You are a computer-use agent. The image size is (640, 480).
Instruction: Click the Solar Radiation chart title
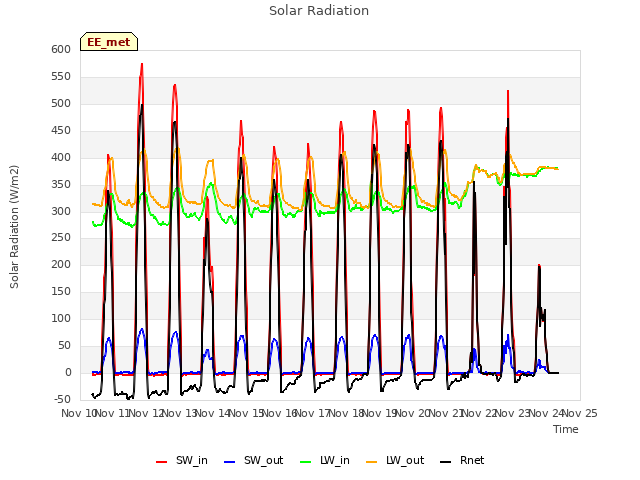pos(319,11)
